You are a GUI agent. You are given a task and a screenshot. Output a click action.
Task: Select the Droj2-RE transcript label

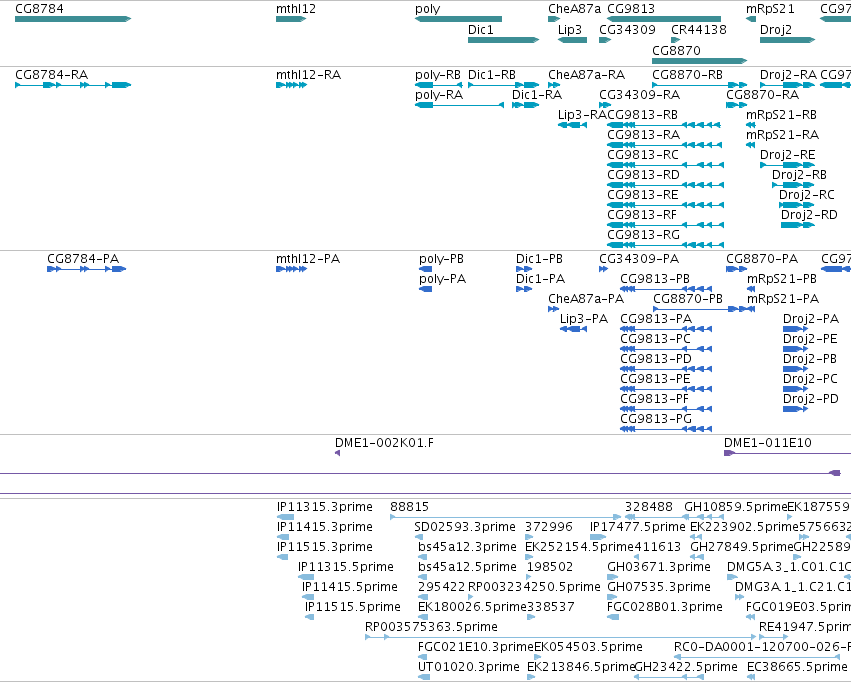[788, 155]
